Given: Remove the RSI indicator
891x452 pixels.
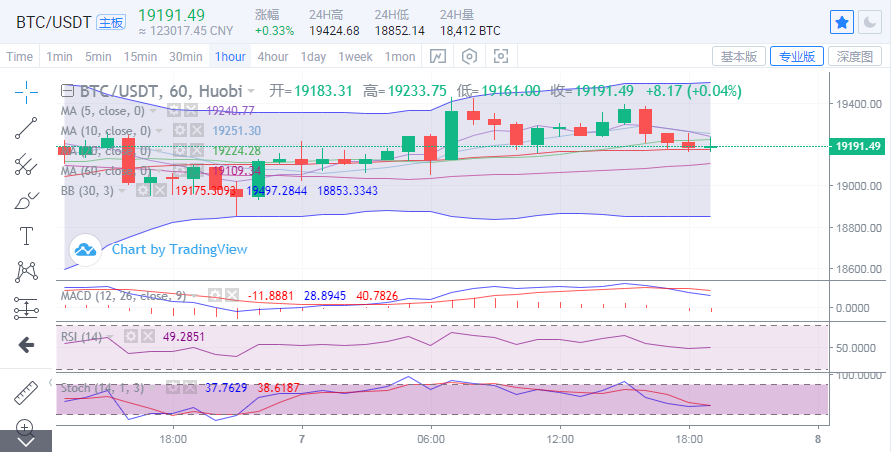Looking at the screenshot, I should (x=148, y=337).
